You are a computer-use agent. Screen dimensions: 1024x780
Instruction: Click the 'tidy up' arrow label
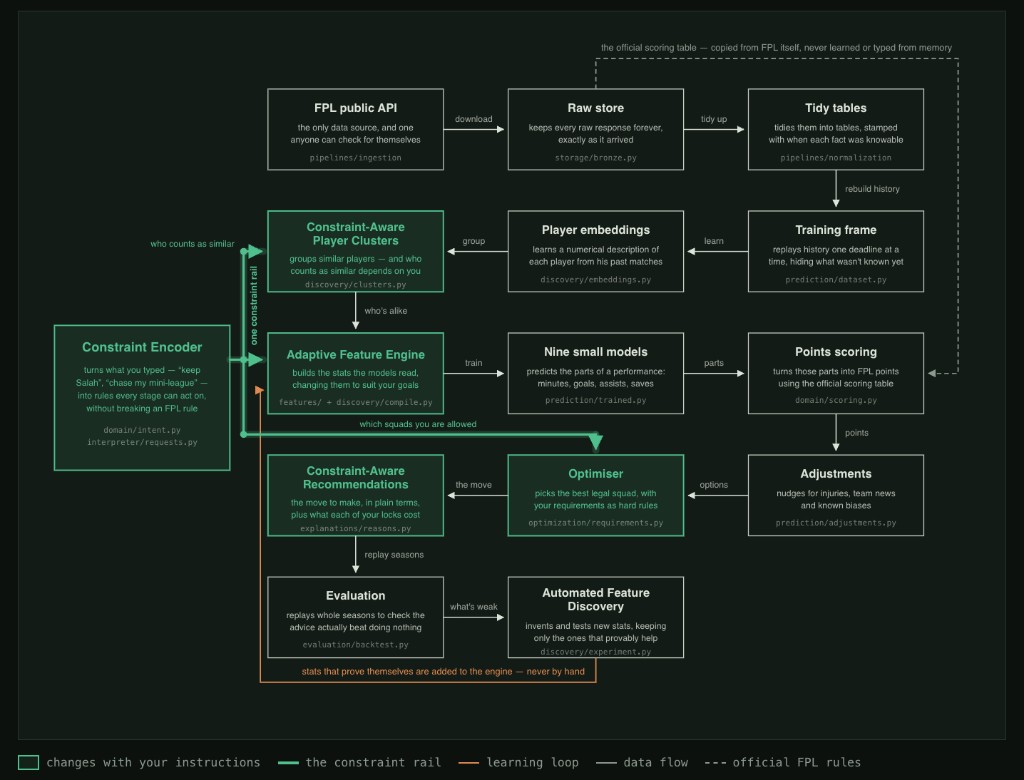click(714, 119)
